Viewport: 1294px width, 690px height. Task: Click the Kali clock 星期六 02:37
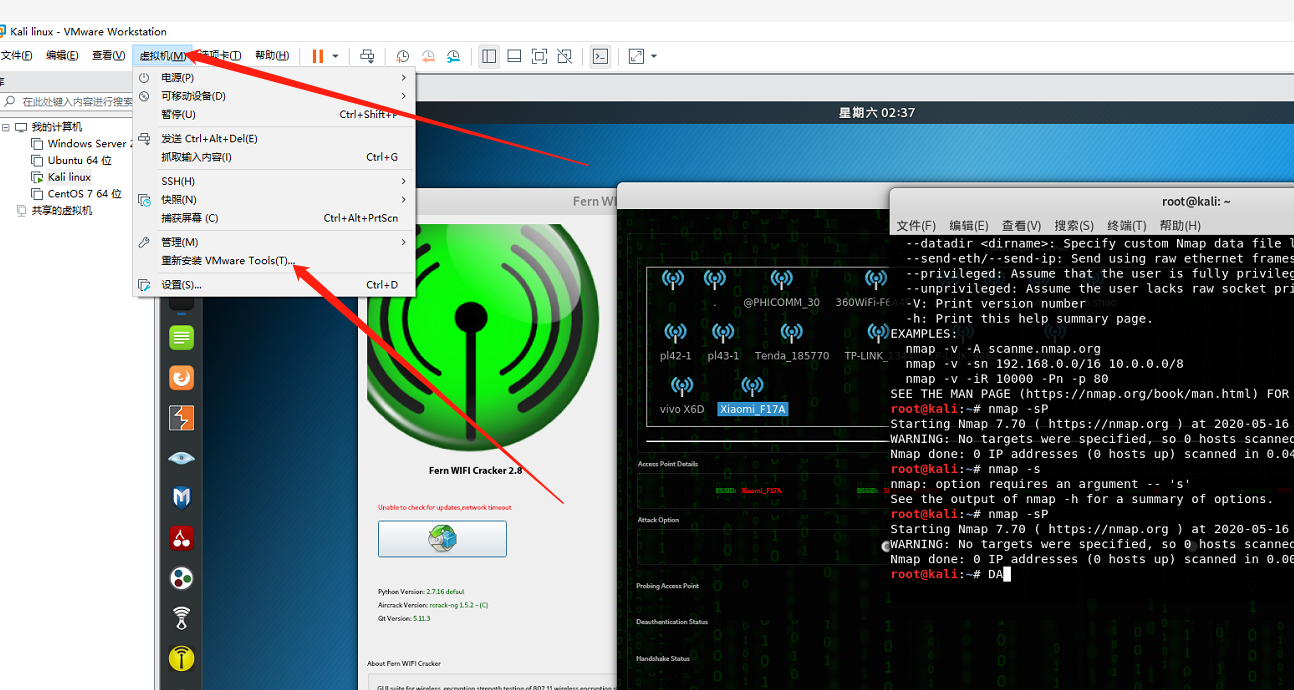877,113
